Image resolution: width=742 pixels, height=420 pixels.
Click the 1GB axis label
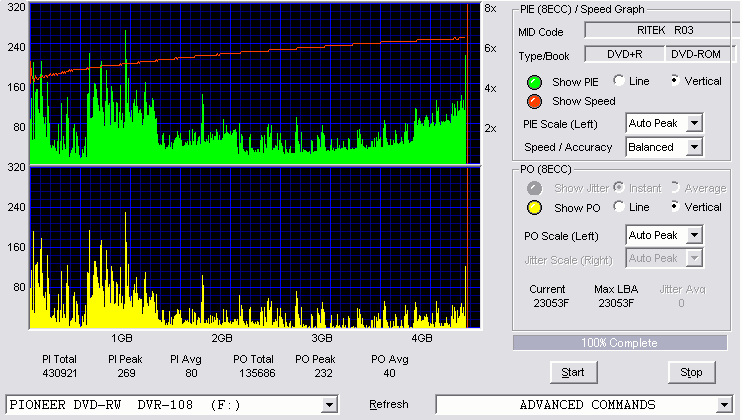pos(122,338)
